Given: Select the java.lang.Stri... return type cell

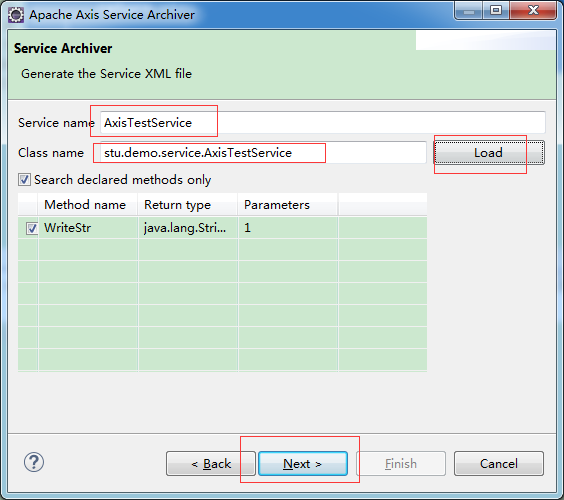Looking at the screenshot, I should click(x=187, y=228).
